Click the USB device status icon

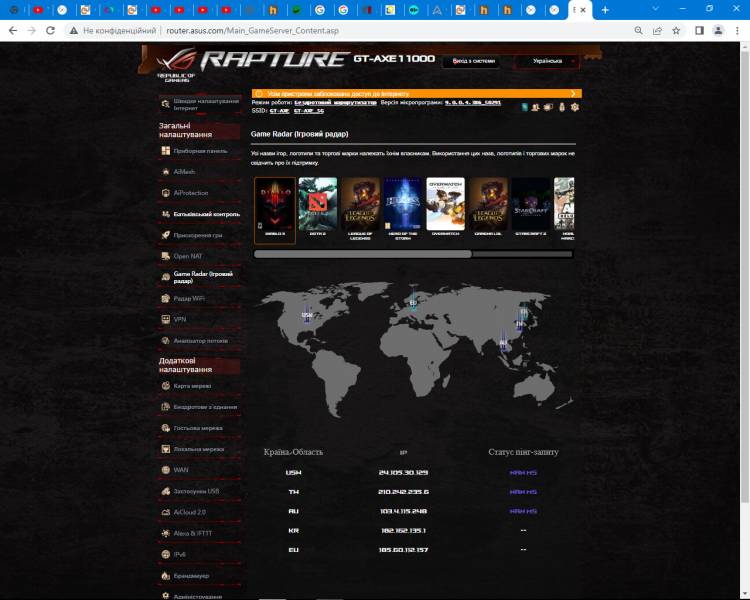pyautogui.click(x=562, y=107)
